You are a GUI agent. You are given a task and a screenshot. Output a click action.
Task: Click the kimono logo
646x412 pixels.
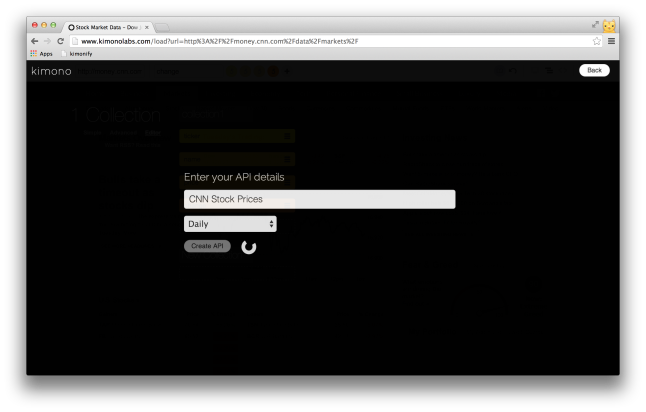coord(51,71)
